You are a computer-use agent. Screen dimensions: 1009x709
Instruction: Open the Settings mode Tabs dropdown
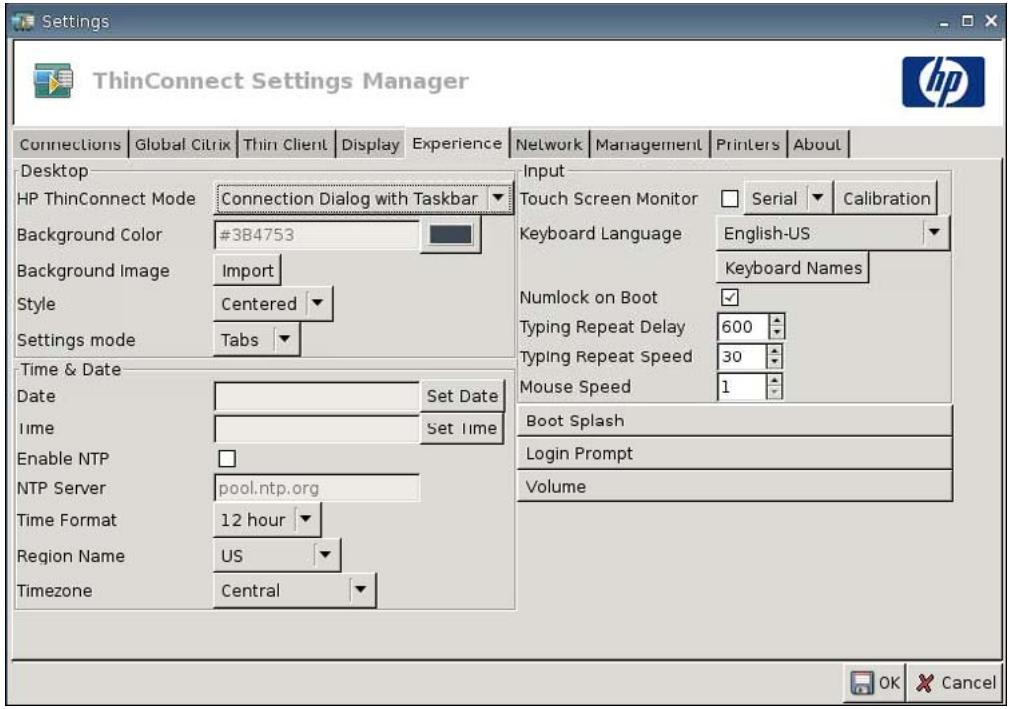click(x=256, y=340)
